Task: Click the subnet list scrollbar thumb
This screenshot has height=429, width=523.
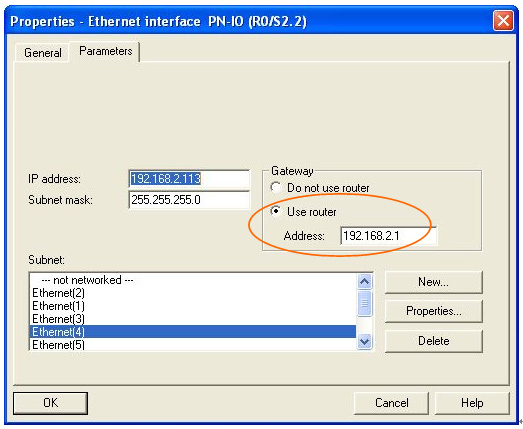Action: coord(364,303)
